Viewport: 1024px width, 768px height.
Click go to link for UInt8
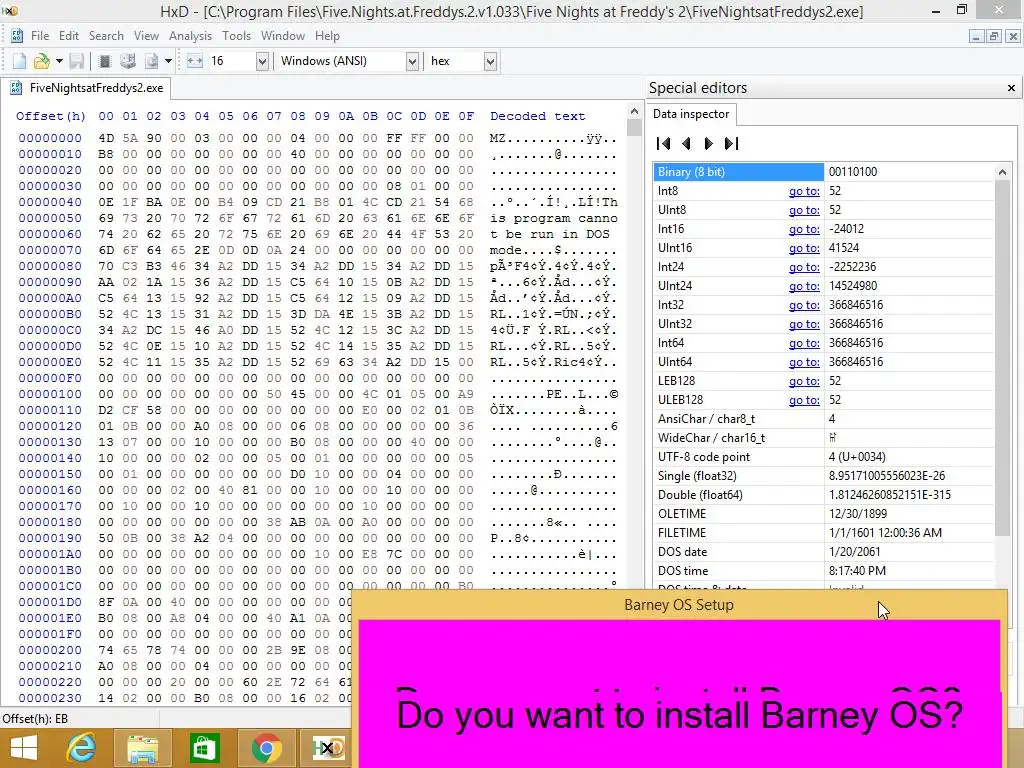pyautogui.click(x=804, y=210)
